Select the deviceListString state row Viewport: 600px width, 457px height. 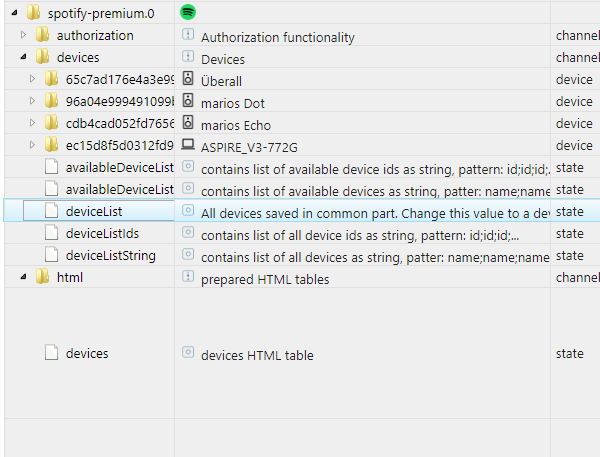click(x=110, y=255)
